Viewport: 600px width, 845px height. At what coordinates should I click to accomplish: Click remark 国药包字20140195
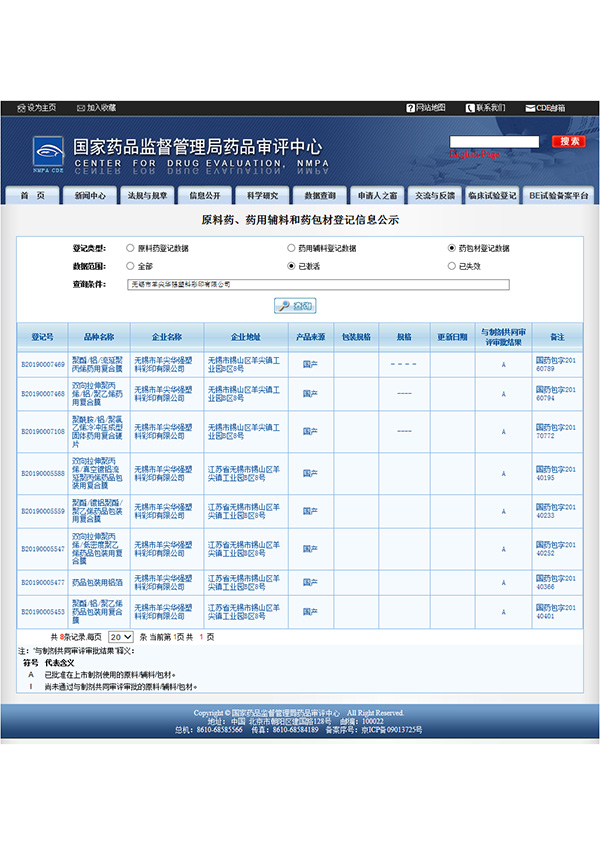click(x=556, y=474)
